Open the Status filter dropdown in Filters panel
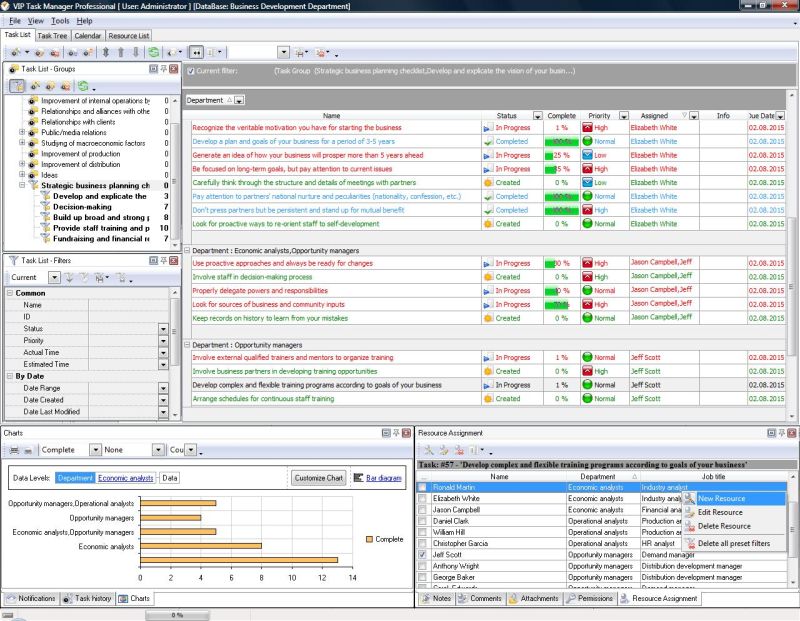The height and width of the screenshot is (621, 800). [x=163, y=328]
